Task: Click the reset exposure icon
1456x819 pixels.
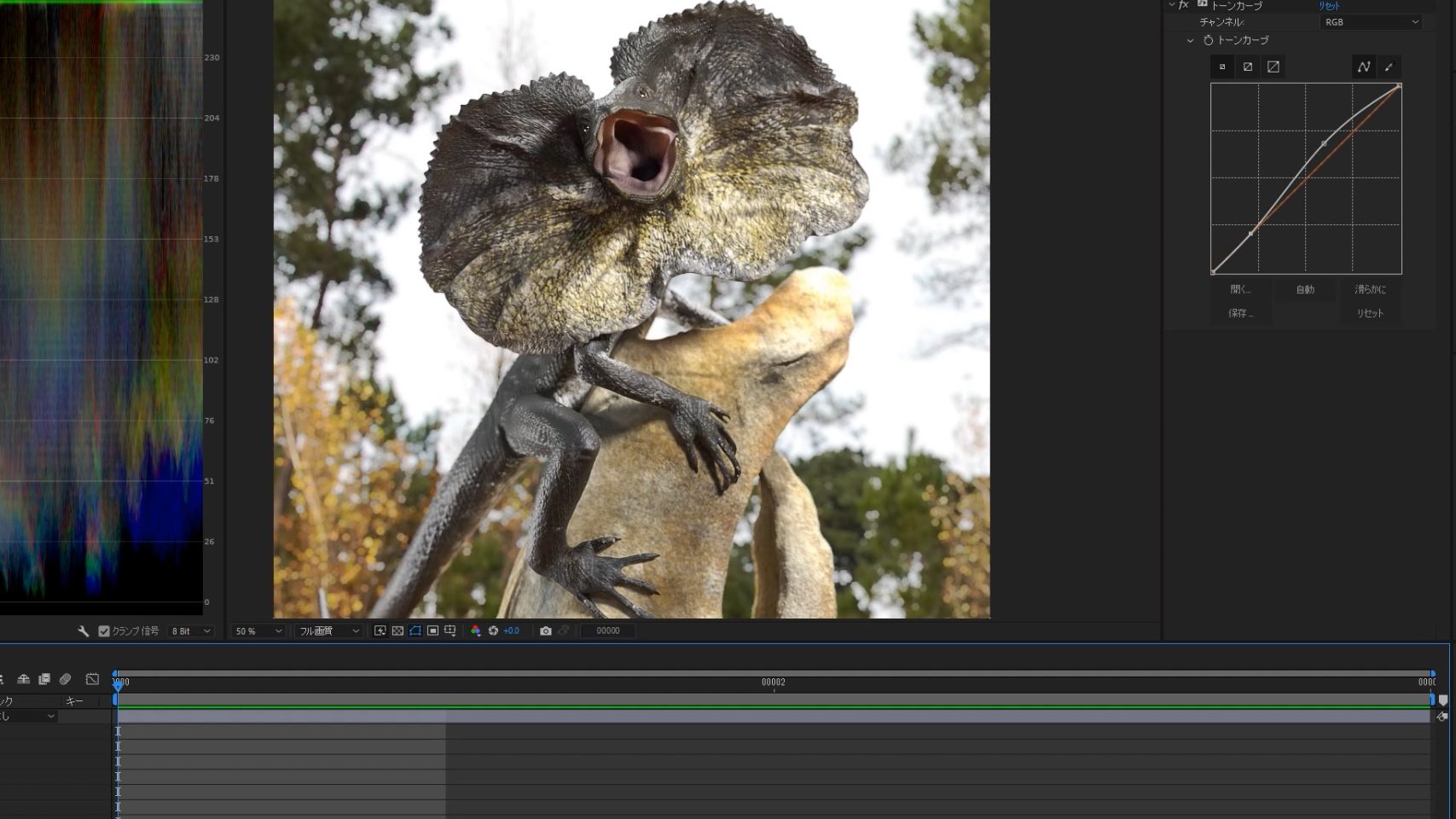Action: pos(493,631)
